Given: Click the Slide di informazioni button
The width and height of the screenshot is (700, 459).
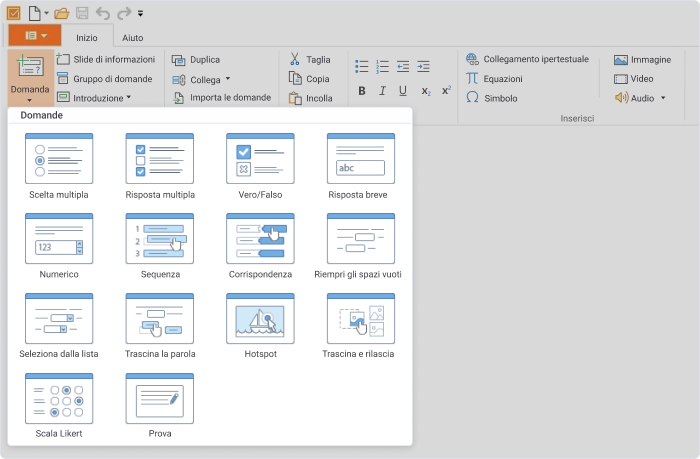Looking at the screenshot, I should tap(106, 59).
